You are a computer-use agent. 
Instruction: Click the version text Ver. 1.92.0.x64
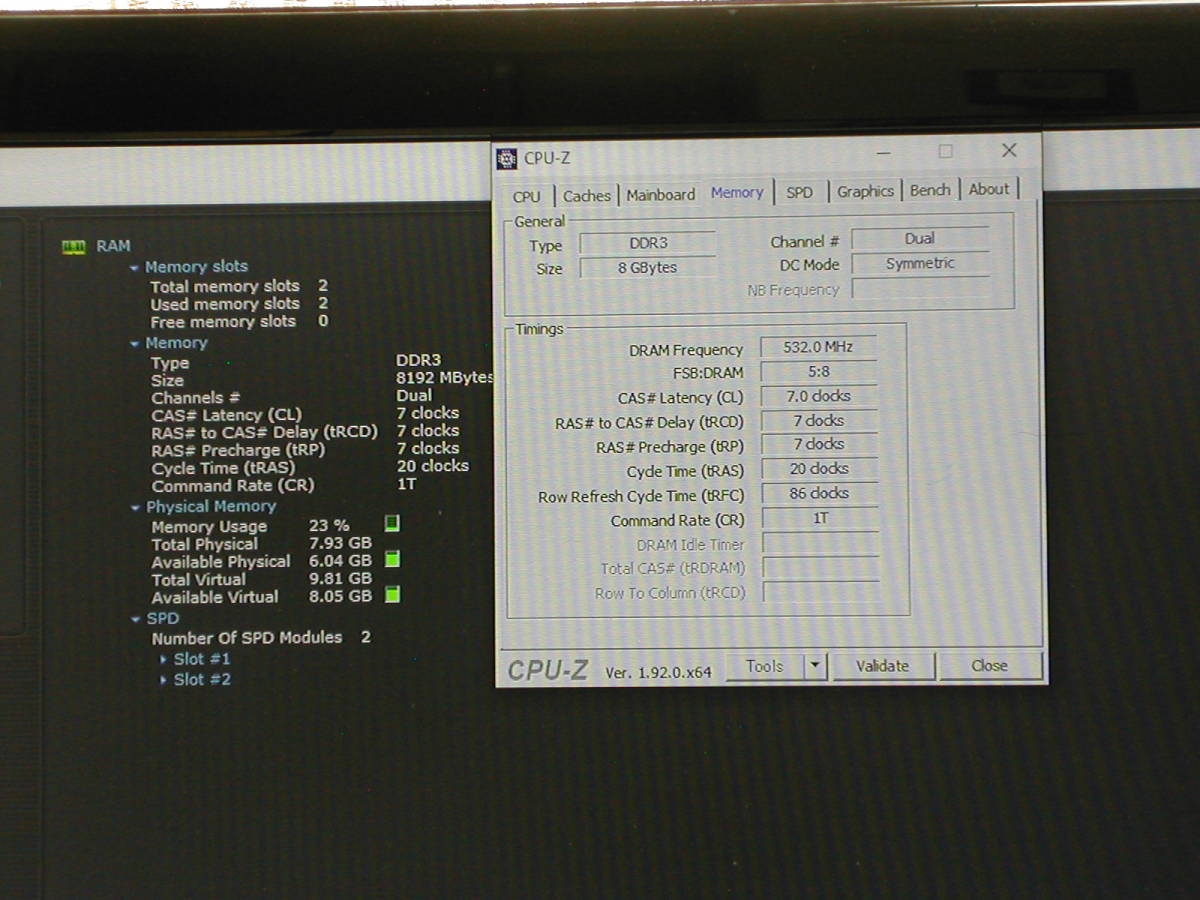(x=658, y=673)
